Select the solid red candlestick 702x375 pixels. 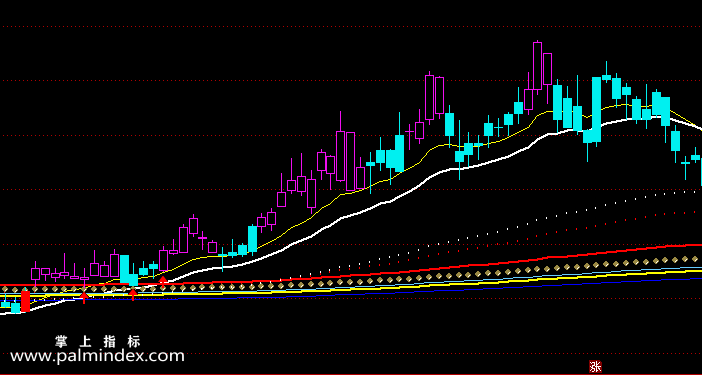26,301
